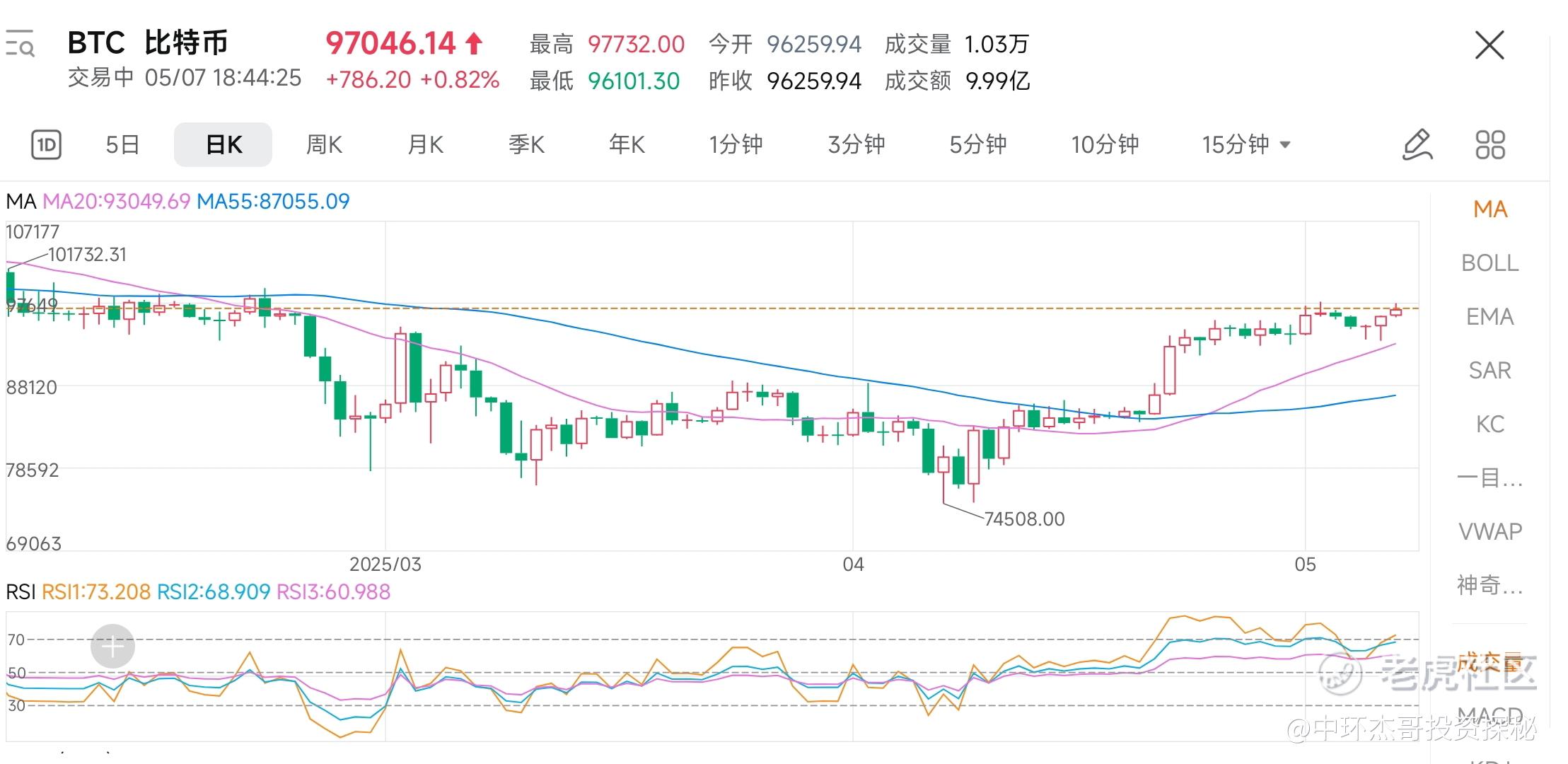Click the 1D intraday chart icon
This screenshot has width=1568, height=764.
tap(46, 145)
